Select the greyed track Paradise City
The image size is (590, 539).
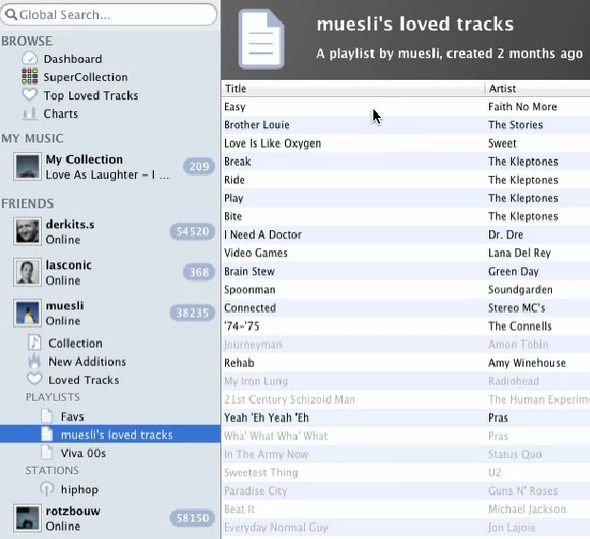click(x=255, y=491)
